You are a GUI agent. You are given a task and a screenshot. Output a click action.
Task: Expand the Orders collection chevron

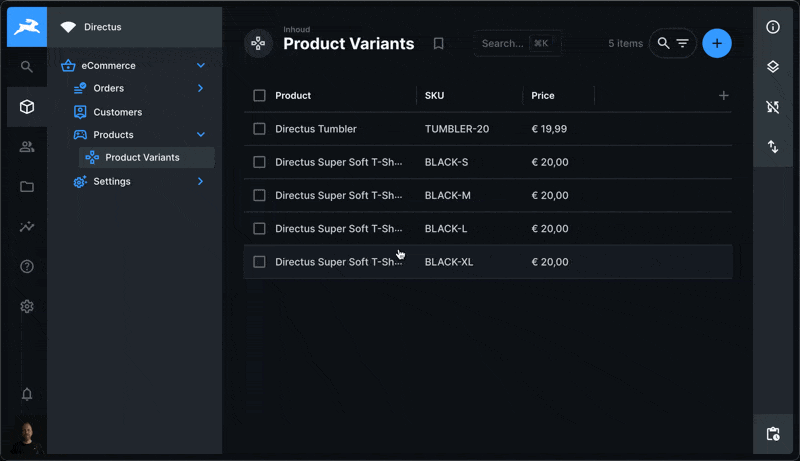[201, 89]
